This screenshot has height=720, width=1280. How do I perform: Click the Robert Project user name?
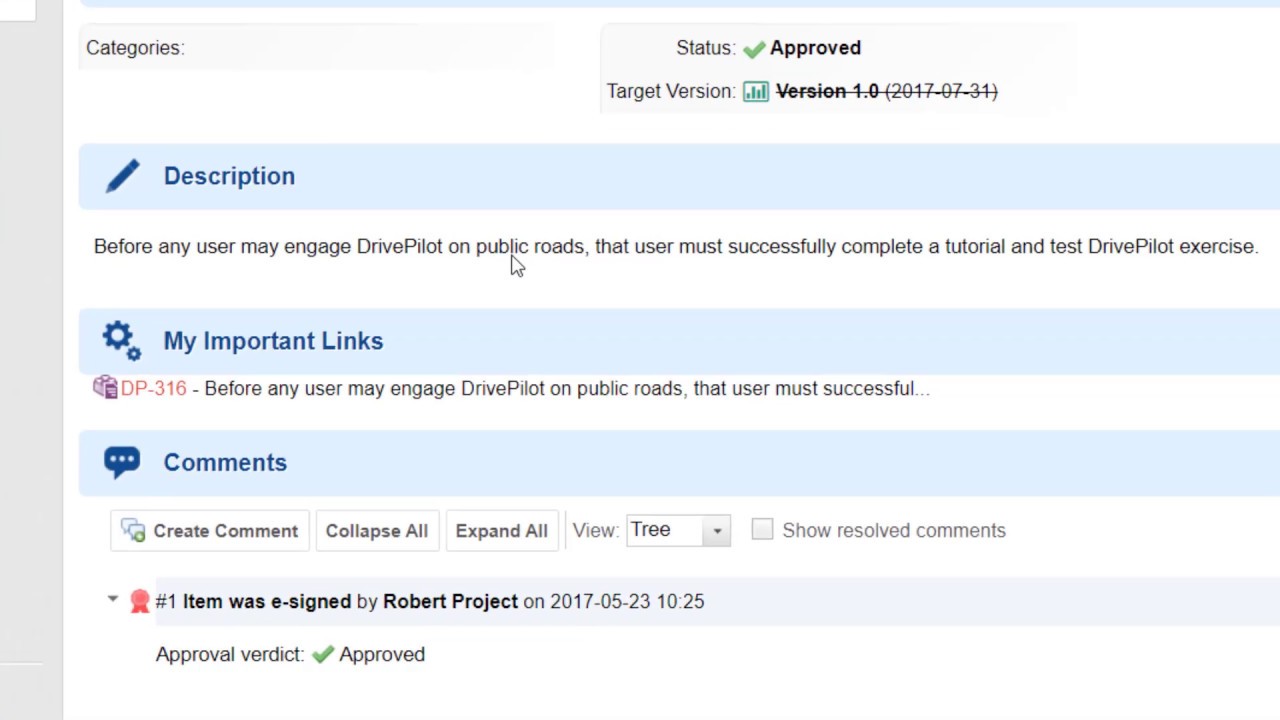pyautogui.click(x=450, y=602)
